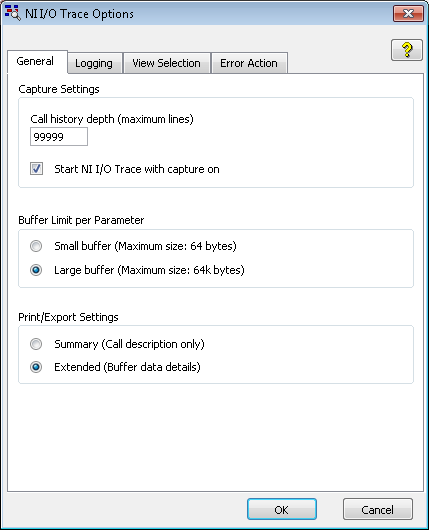
Task: Select the General tab
Action: point(36,62)
